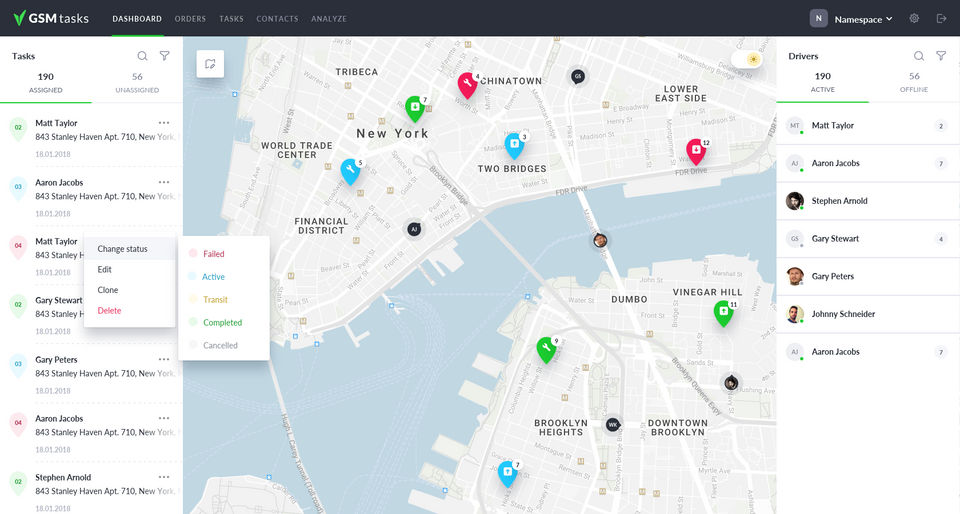Select driver Stephen Arnold in Drivers list
Viewport: 960px width, 514px height.
868,201
